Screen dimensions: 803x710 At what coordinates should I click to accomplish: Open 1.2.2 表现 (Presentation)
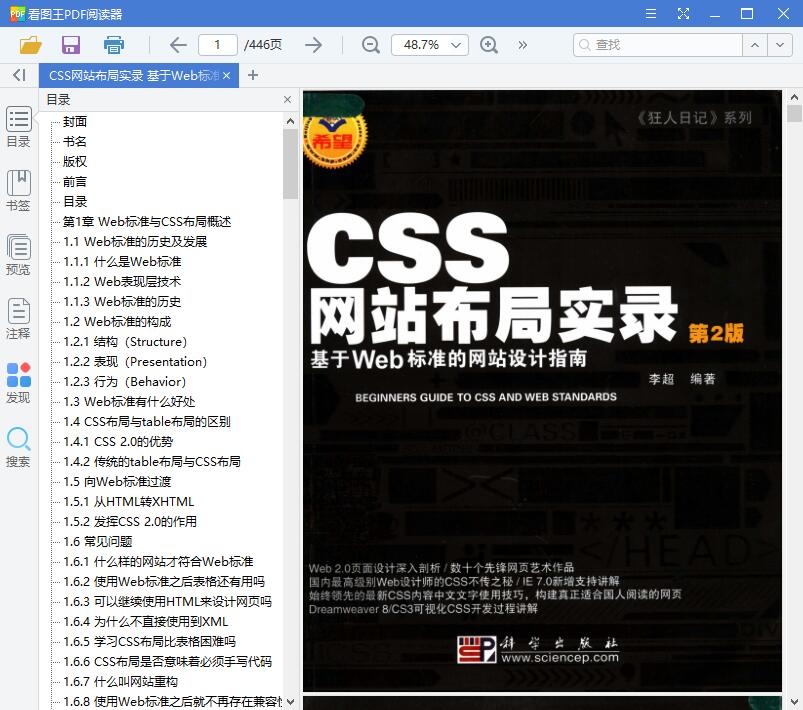[135, 361]
